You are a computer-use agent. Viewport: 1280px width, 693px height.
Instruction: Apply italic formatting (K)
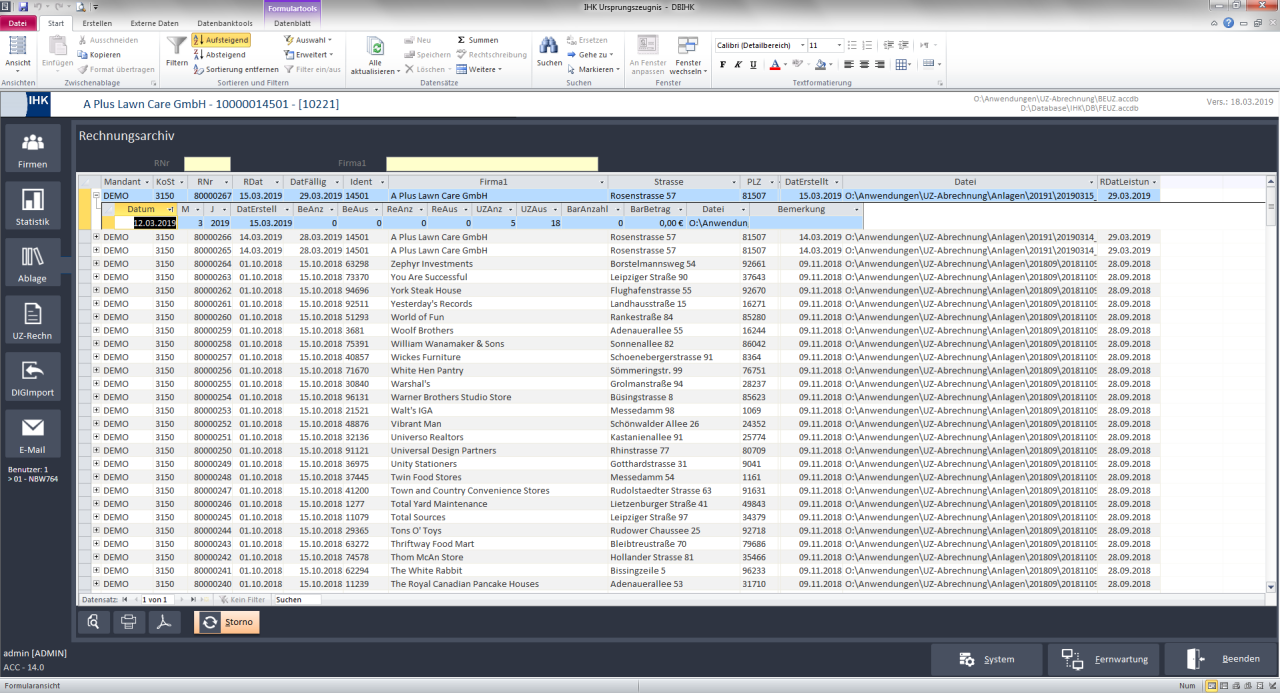pos(738,65)
